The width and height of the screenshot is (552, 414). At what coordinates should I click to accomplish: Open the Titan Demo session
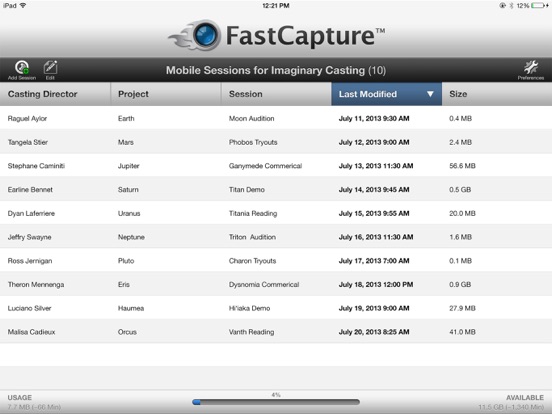(246, 189)
